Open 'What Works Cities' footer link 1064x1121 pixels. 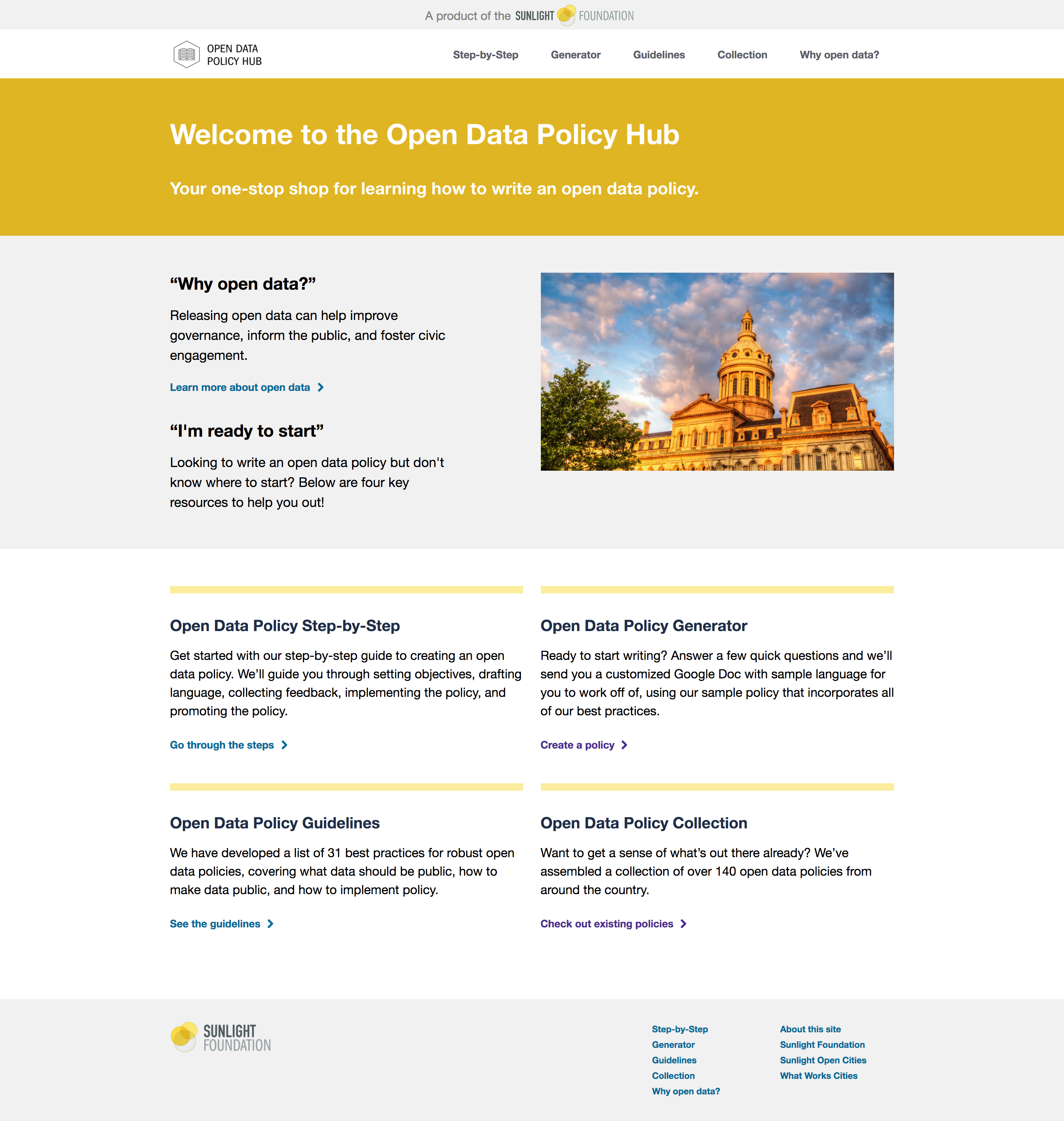[818, 1076]
